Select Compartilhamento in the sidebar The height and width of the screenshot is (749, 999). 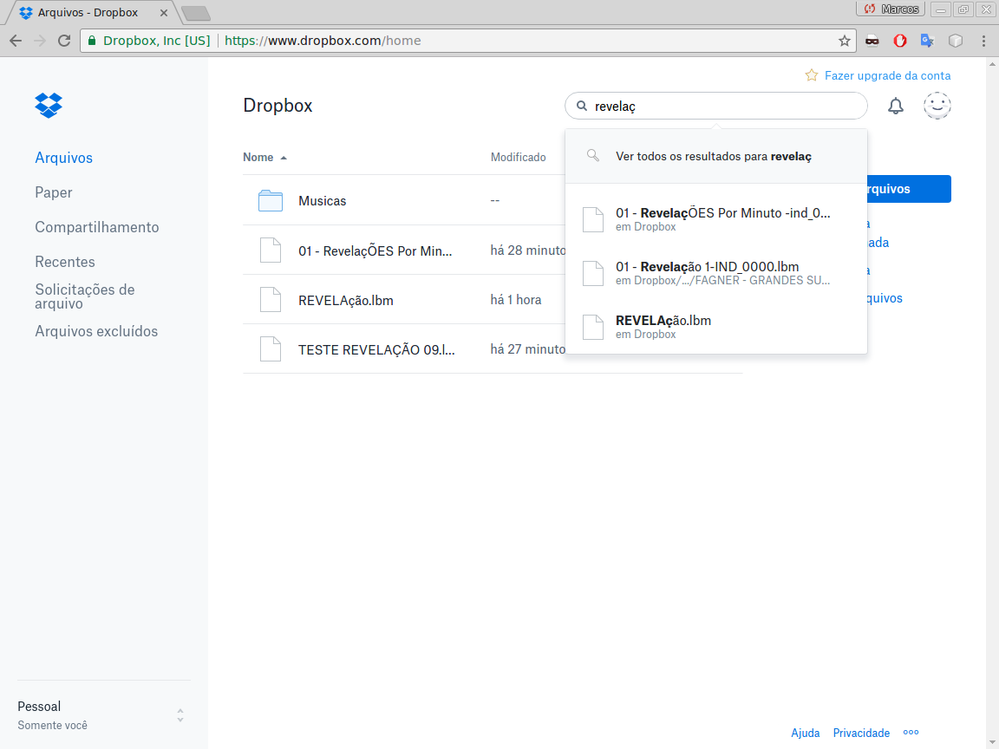97,227
